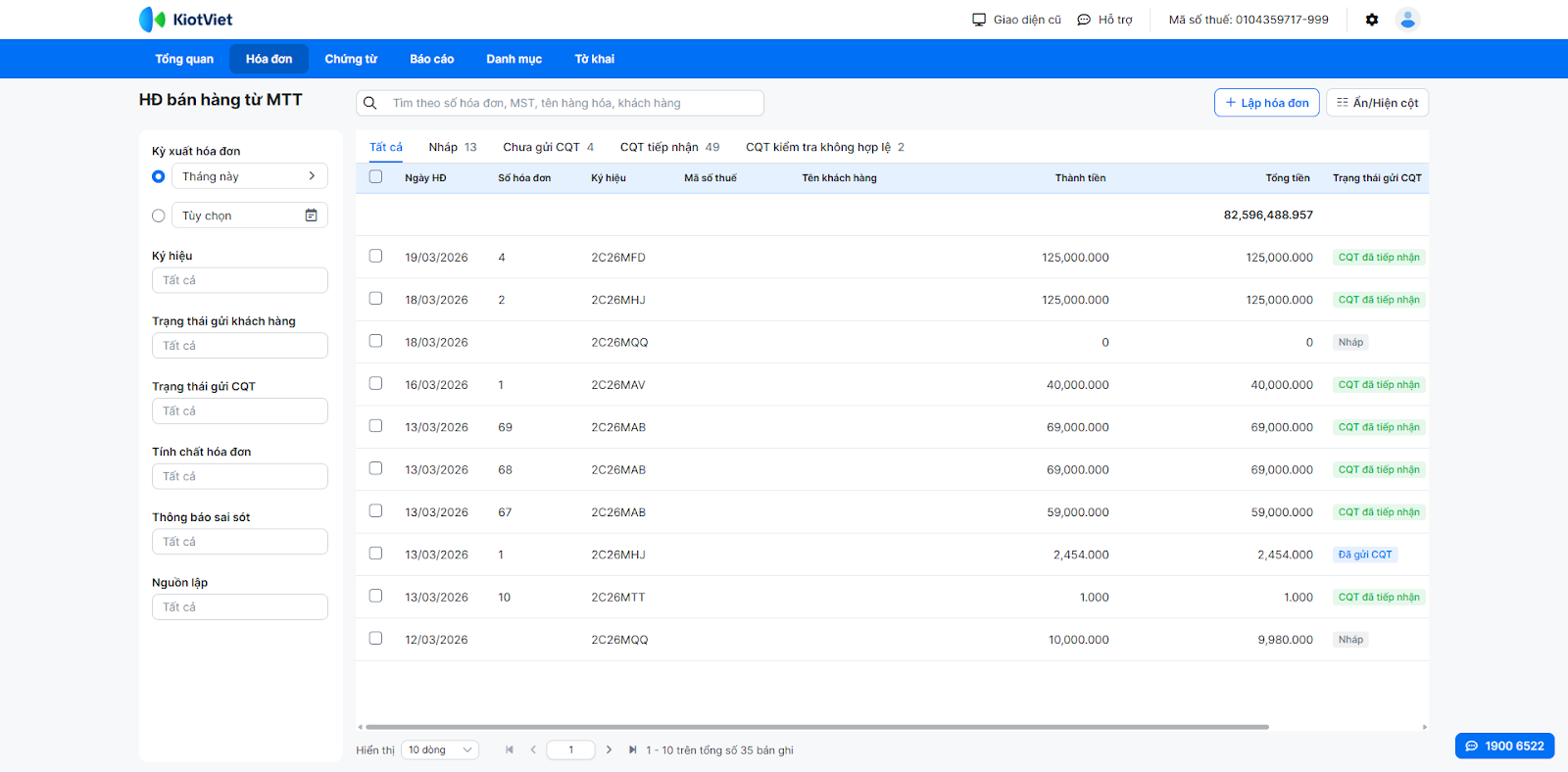Open the user profile avatar

point(1407,20)
